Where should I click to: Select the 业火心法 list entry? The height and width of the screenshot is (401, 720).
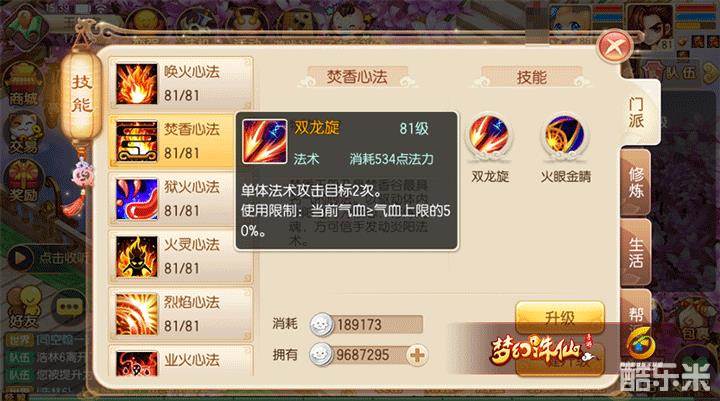(x=181, y=362)
